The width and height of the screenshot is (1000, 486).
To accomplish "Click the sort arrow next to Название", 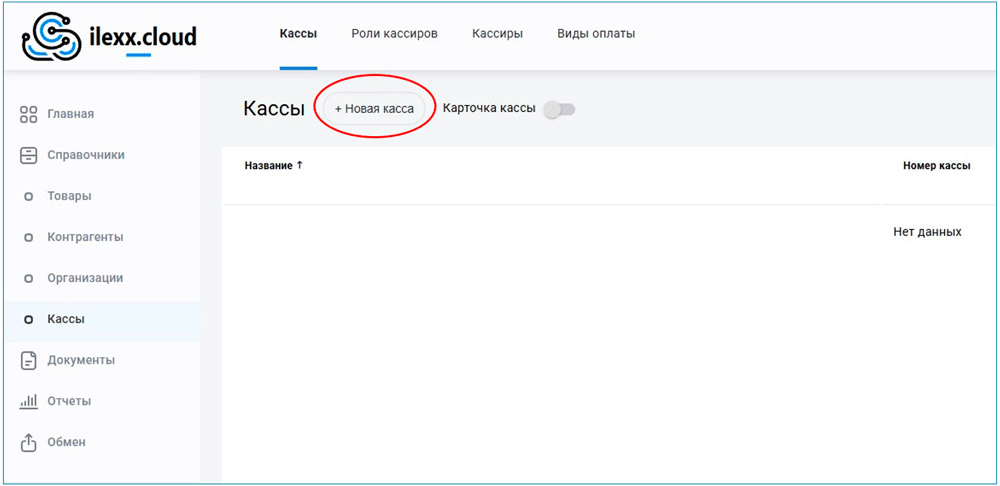I will point(300,165).
